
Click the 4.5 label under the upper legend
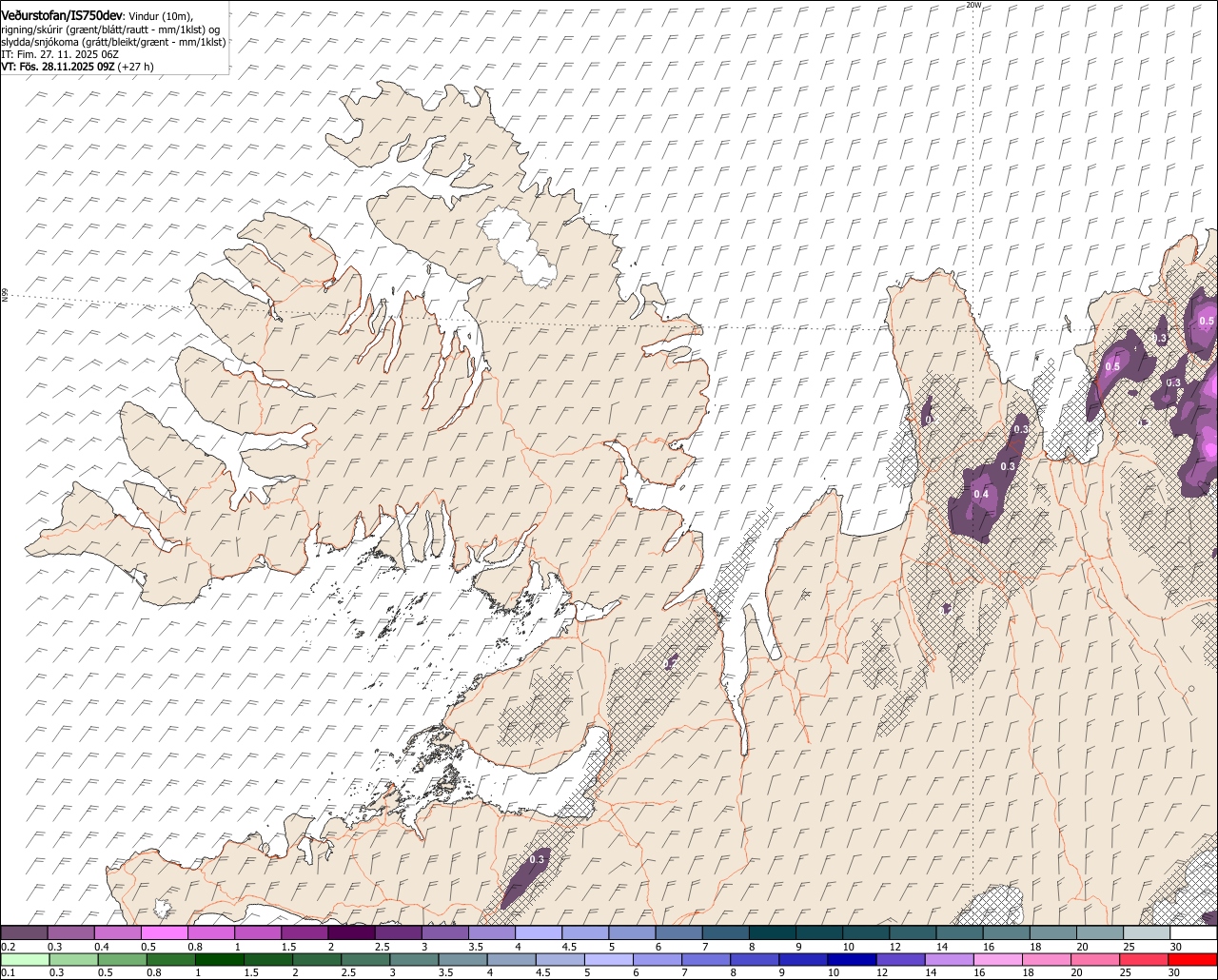tap(569, 947)
